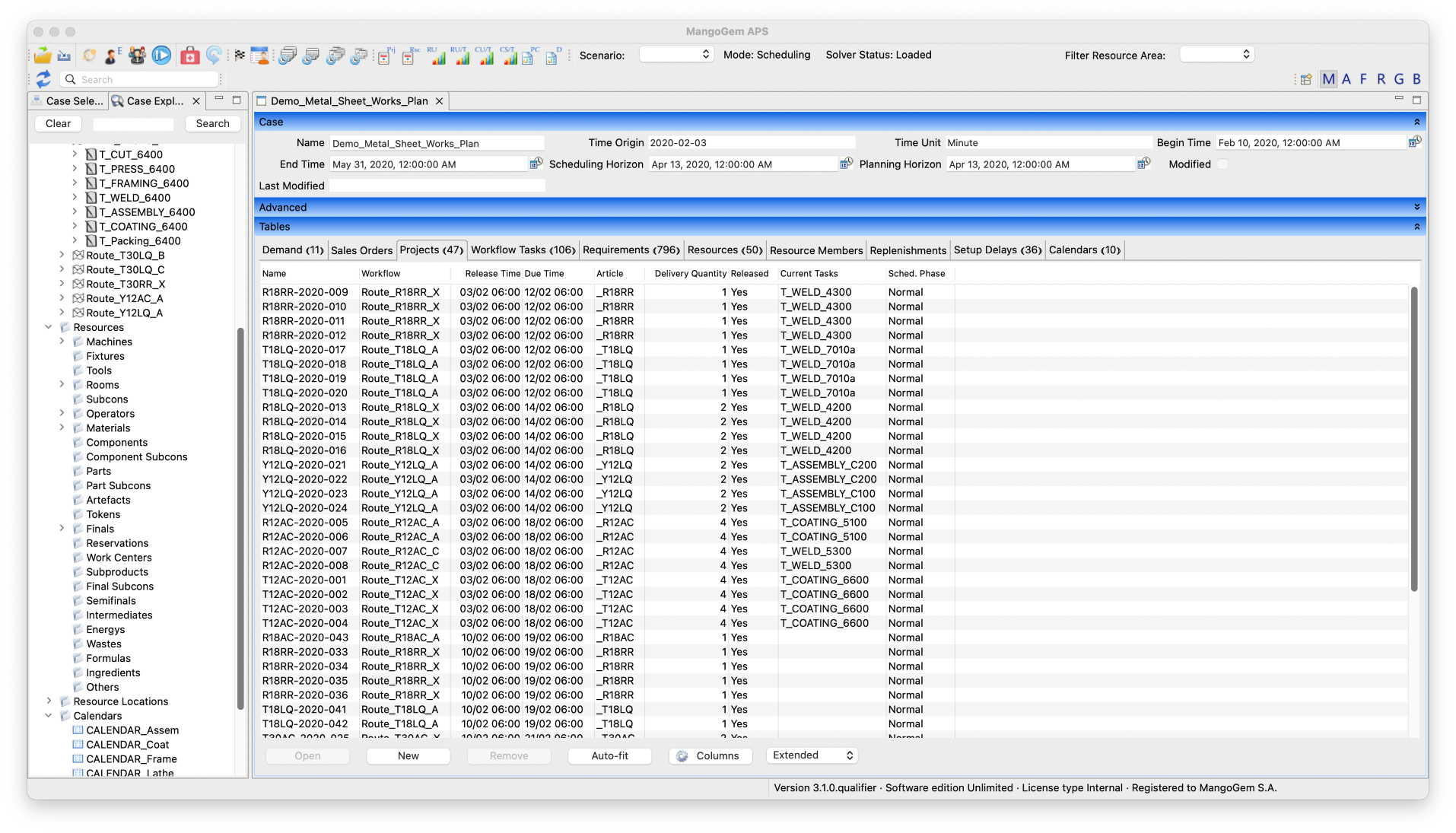Image resolution: width=1456 pixels, height=833 pixels.
Task: Switch to the Workflow Tasks (106) tab
Action: point(523,250)
